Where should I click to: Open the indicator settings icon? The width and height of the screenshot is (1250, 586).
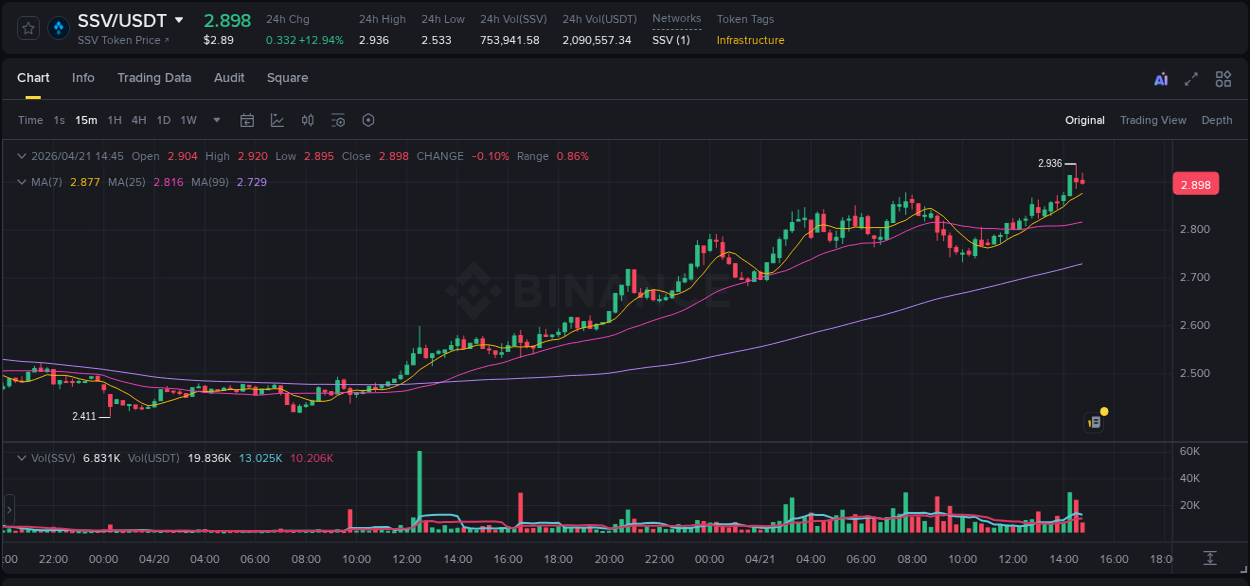(x=337, y=120)
